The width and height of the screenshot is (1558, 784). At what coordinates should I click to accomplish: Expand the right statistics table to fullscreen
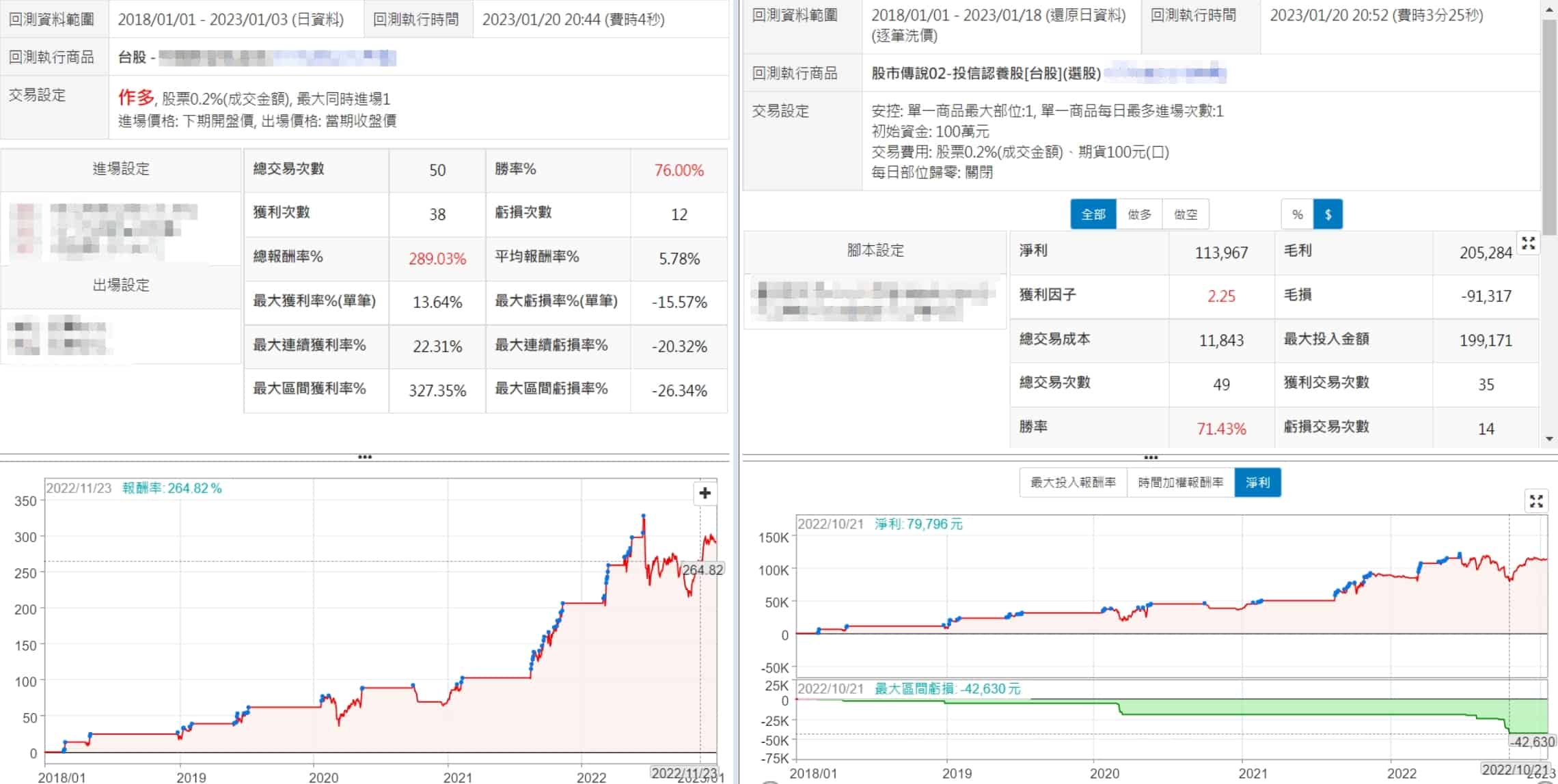coord(1528,243)
